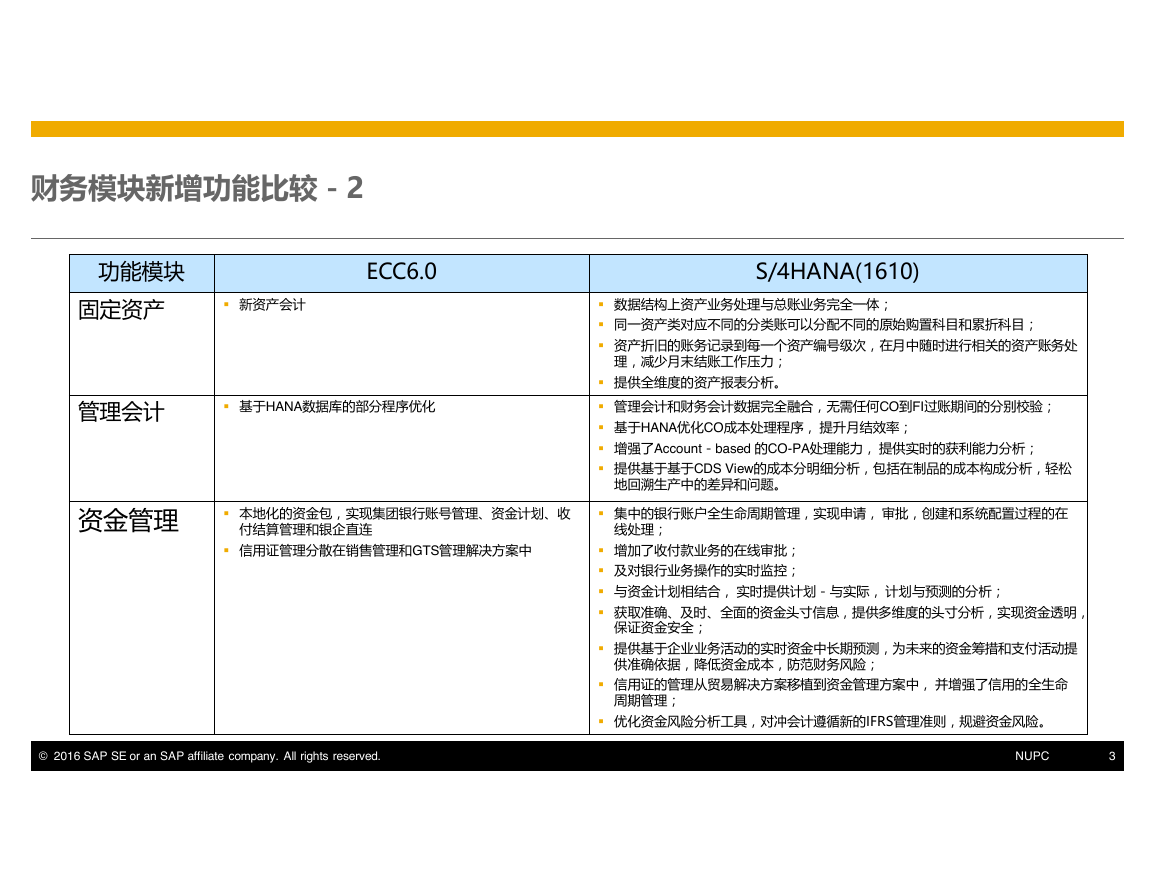1155x893 pixels.
Task: Click bullet starting 信用证的管理从贸易解决方案移植
Action: point(840,693)
